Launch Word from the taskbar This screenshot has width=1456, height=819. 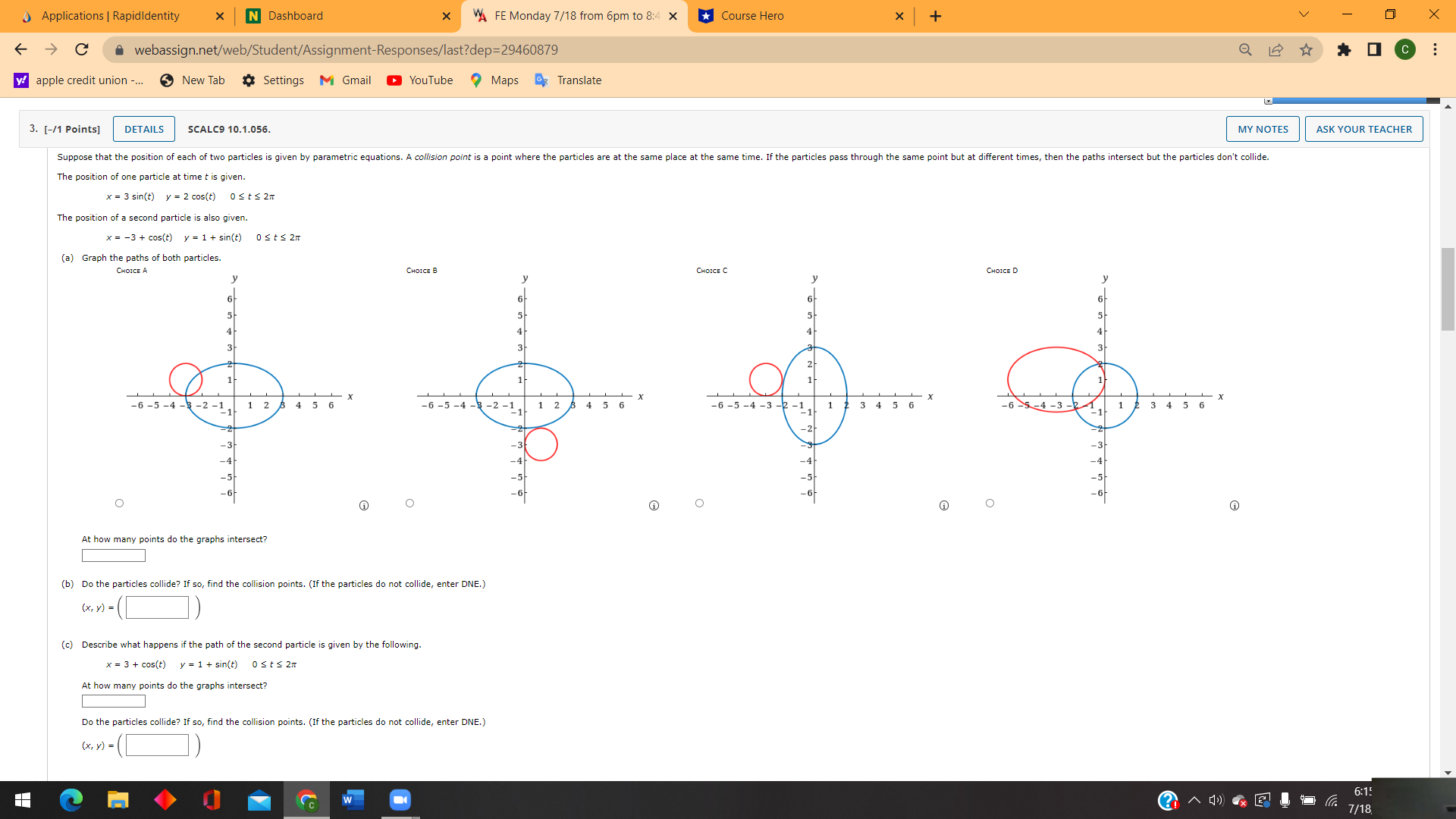tap(353, 799)
